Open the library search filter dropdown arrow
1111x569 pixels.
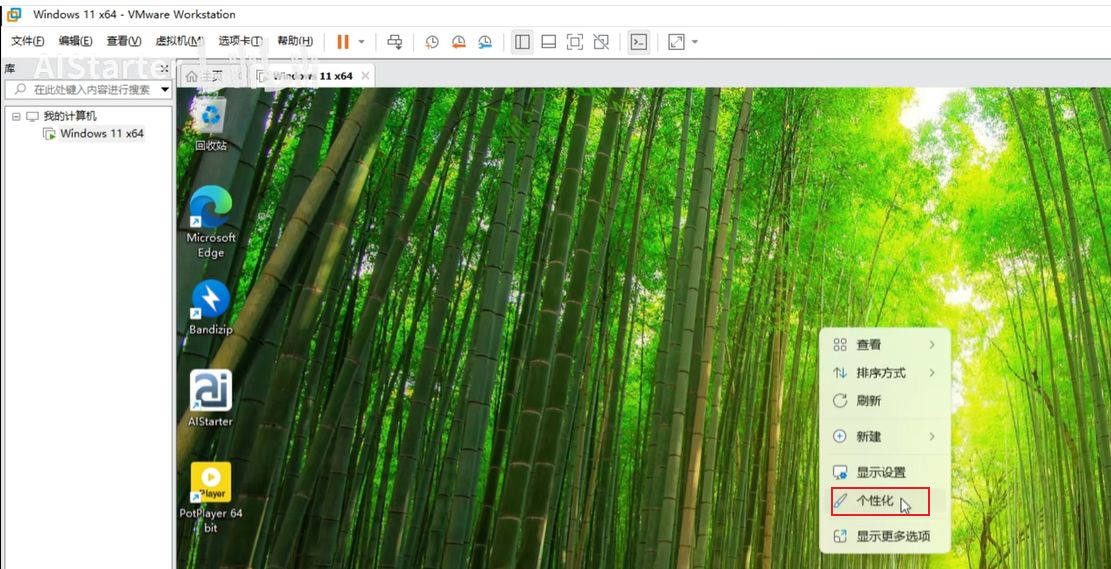165,89
